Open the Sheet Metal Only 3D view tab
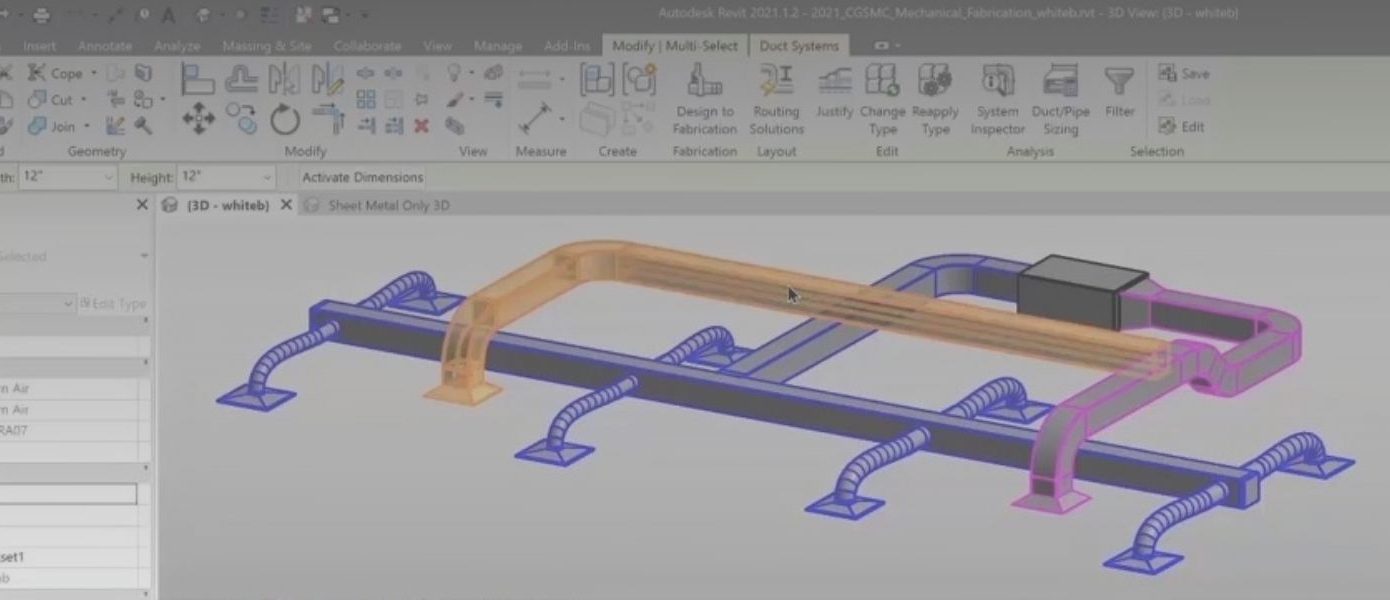This screenshot has height=600, width=1390. coord(390,204)
